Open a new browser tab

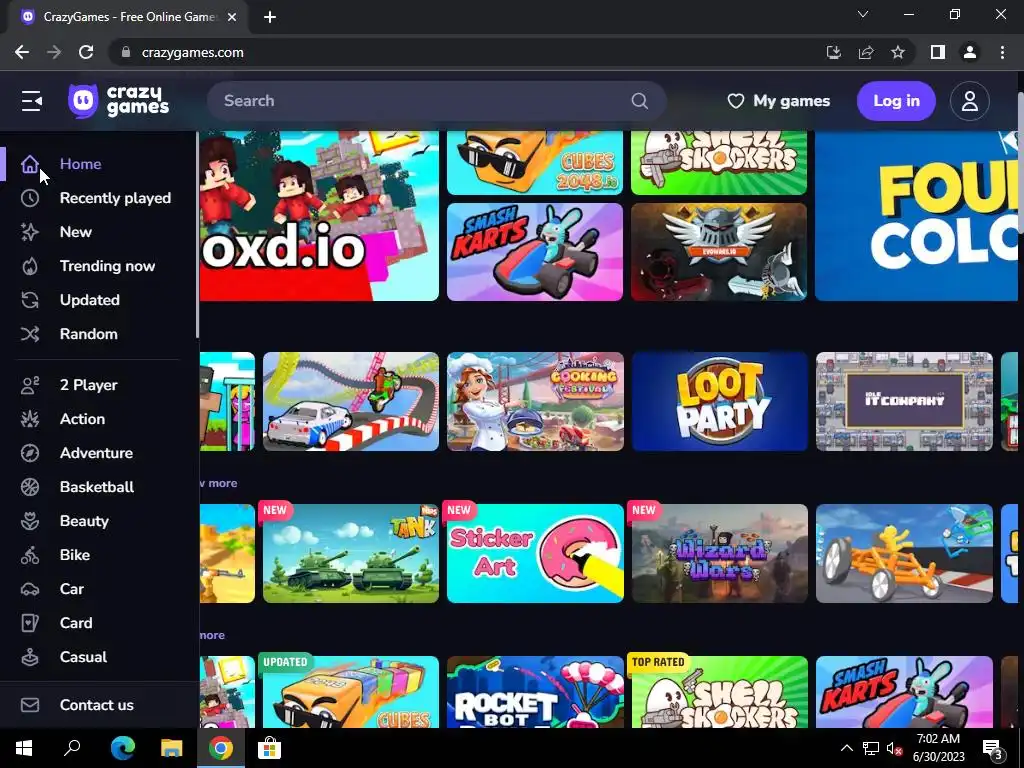click(x=270, y=17)
